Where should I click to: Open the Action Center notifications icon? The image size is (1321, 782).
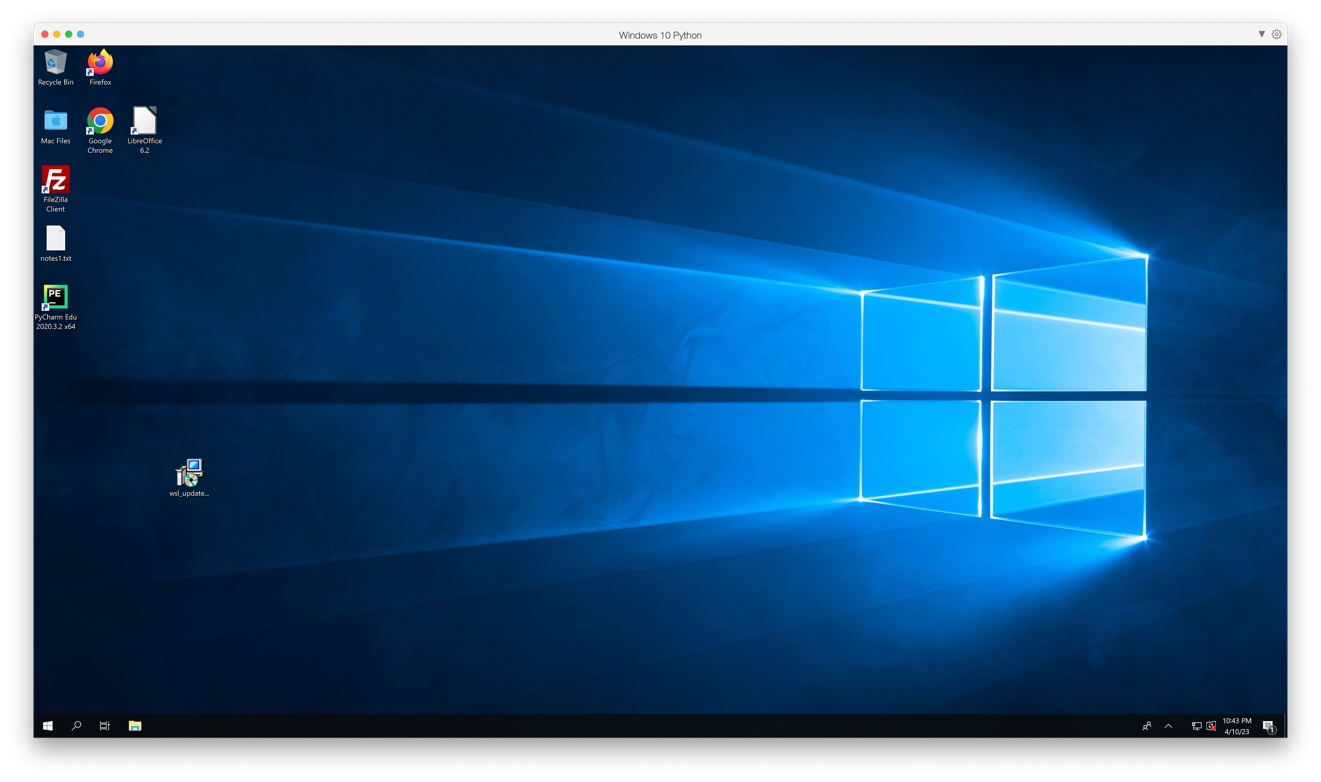1268,726
